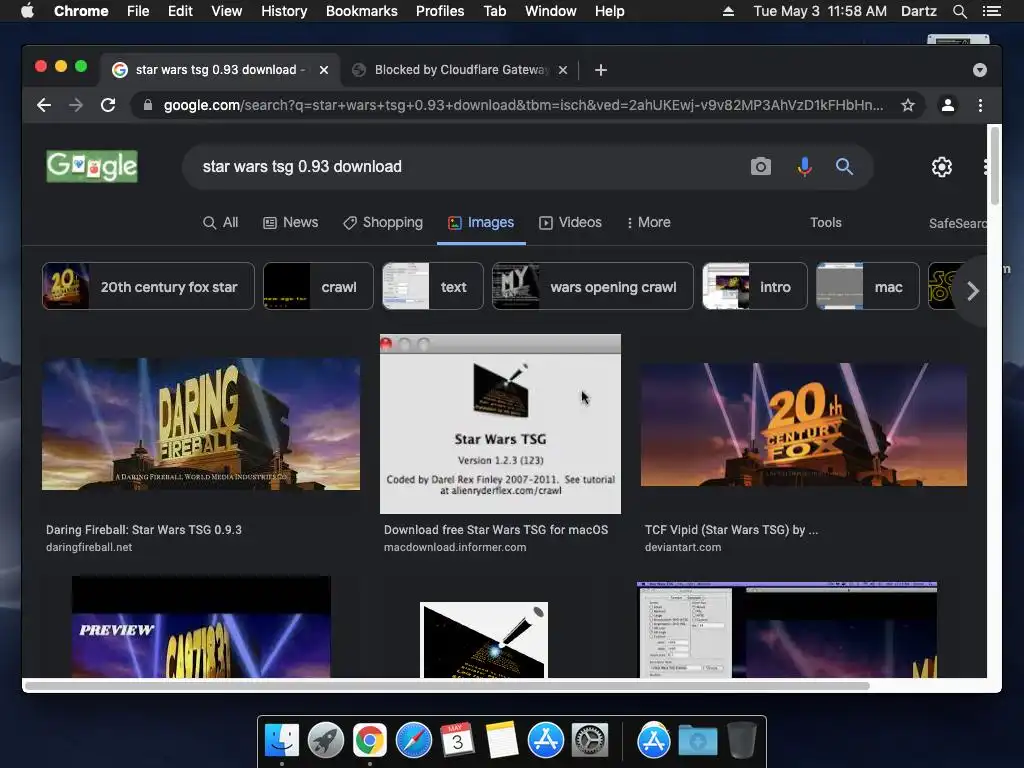Close the star wars tsg tab

tap(324, 70)
